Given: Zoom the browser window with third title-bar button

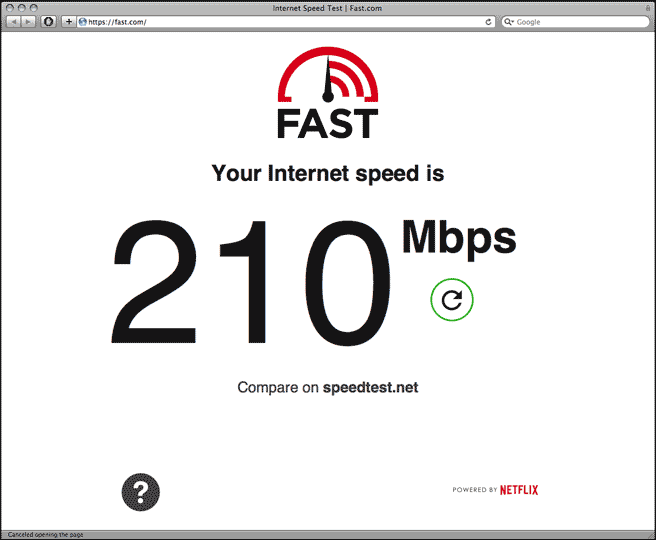Looking at the screenshot, I should tap(33, 8).
